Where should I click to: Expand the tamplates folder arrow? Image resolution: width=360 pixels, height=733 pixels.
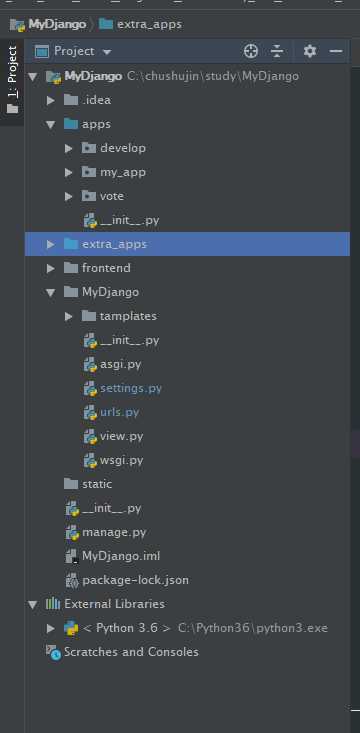pyautogui.click(x=69, y=316)
